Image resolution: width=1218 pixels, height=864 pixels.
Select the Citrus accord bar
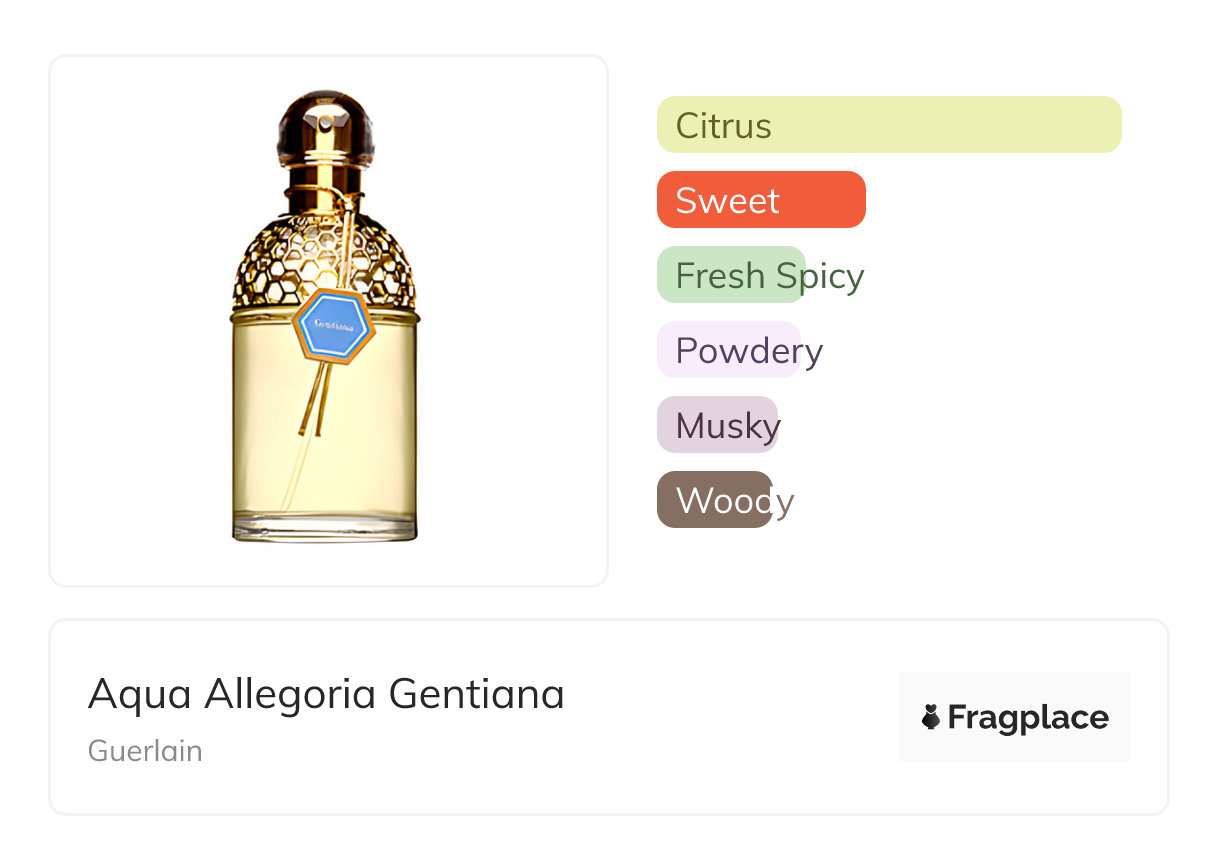[888, 125]
